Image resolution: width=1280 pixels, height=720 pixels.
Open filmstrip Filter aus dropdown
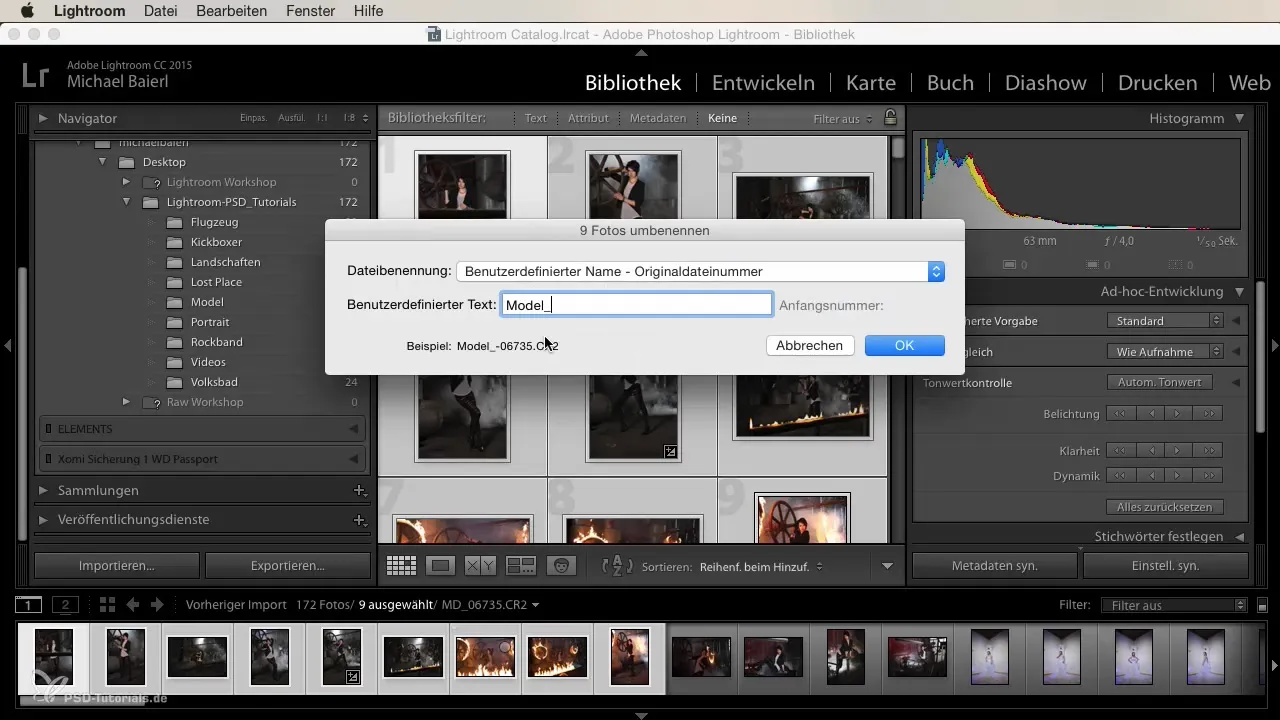point(1174,605)
